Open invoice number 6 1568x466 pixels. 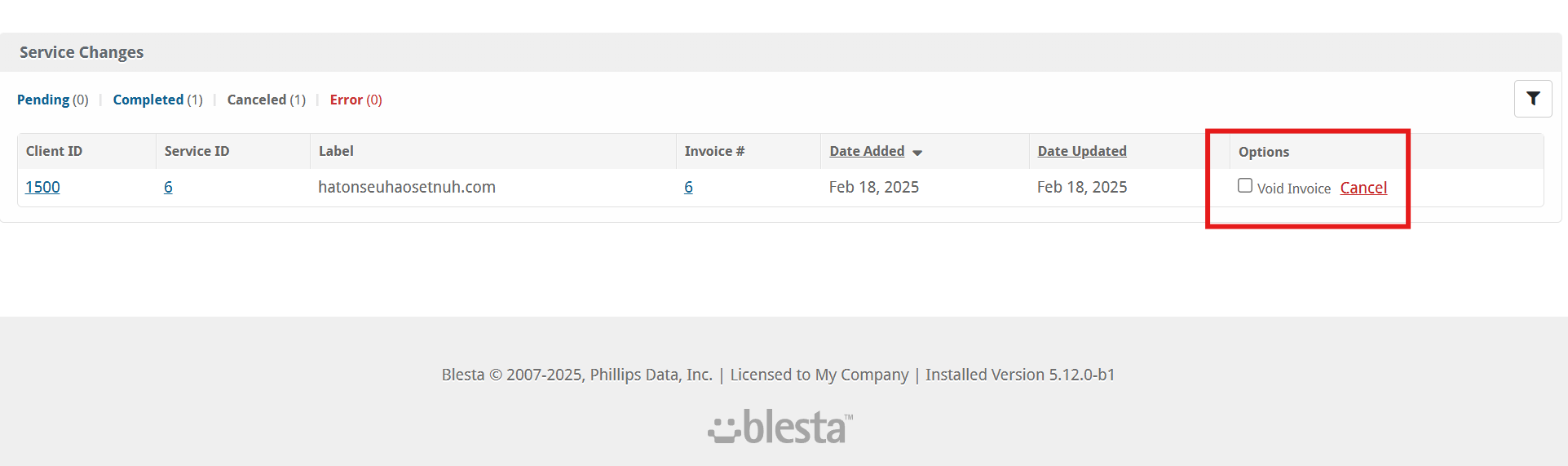coord(688,187)
